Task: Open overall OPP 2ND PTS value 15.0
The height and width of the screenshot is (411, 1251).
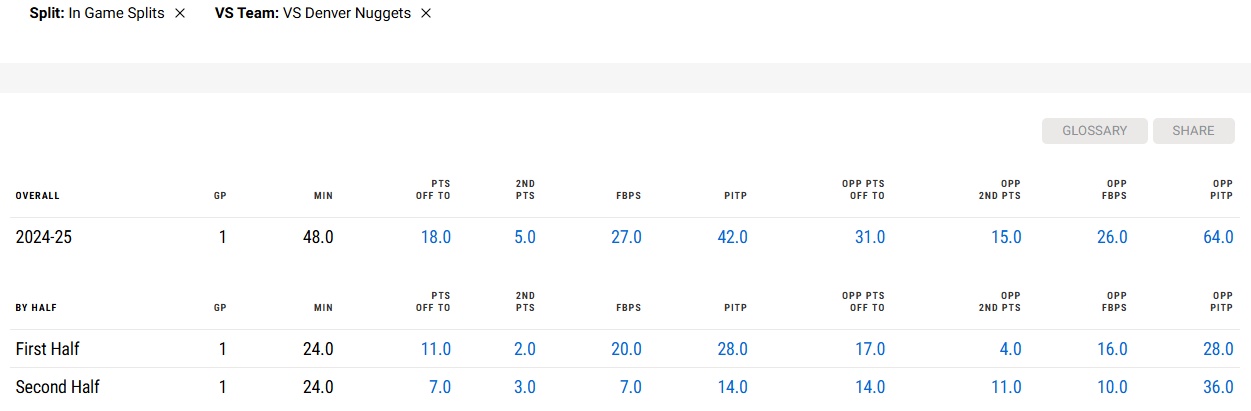Action: 1006,237
